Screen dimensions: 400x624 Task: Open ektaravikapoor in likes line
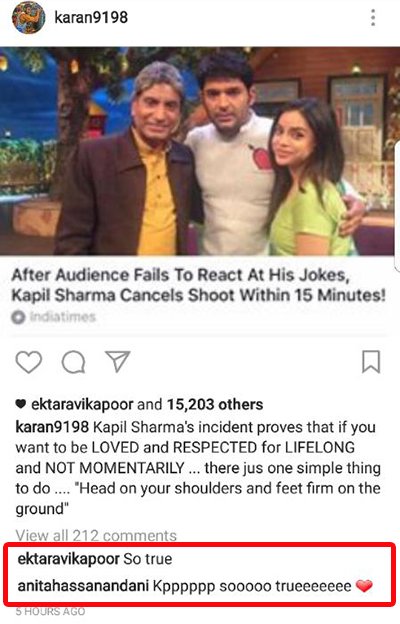pyautogui.click(x=82, y=405)
